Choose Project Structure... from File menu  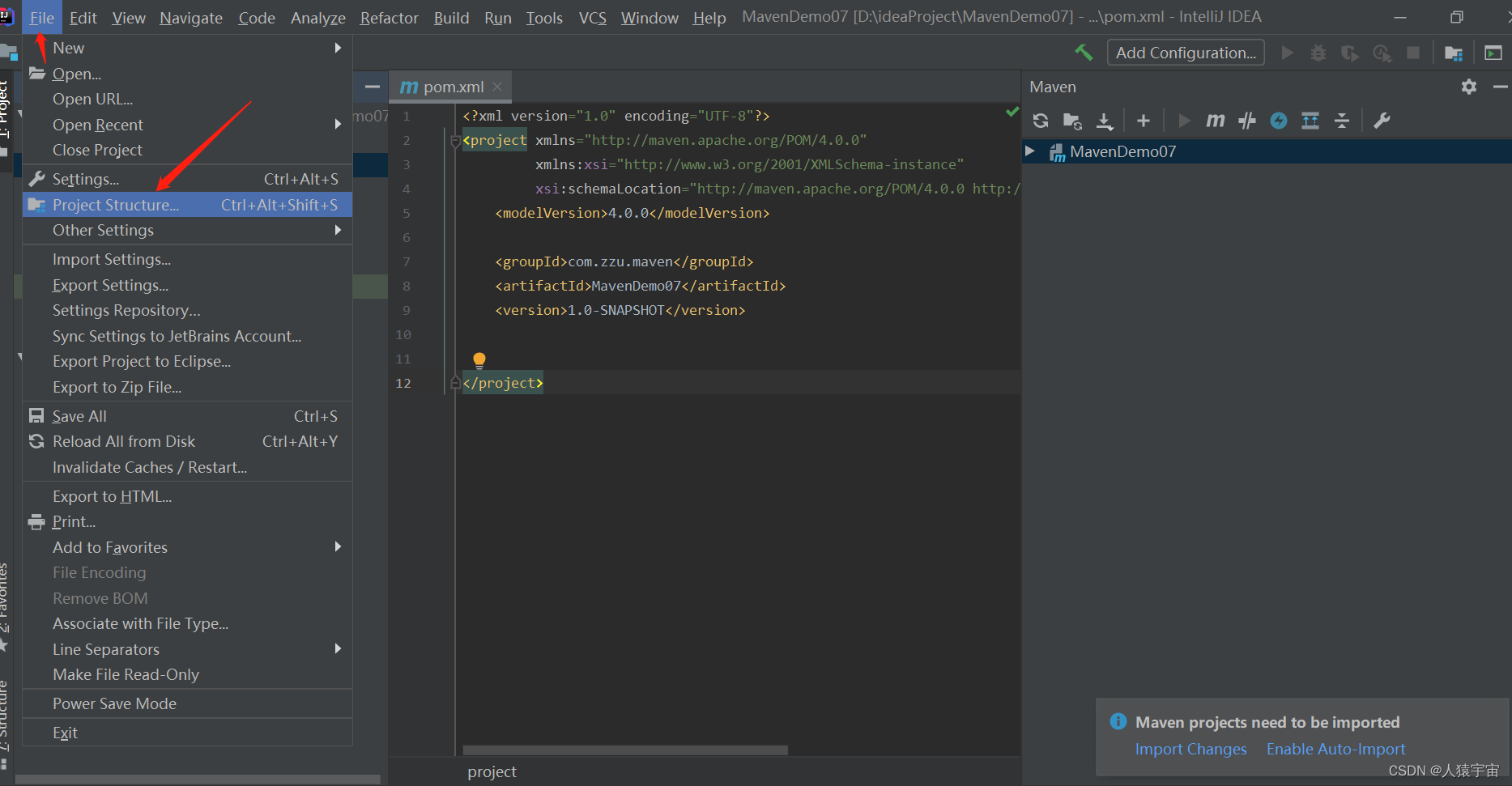click(187, 205)
